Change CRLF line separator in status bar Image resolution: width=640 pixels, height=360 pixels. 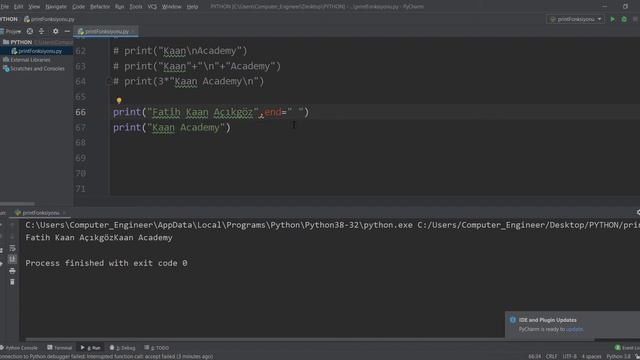(551, 356)
